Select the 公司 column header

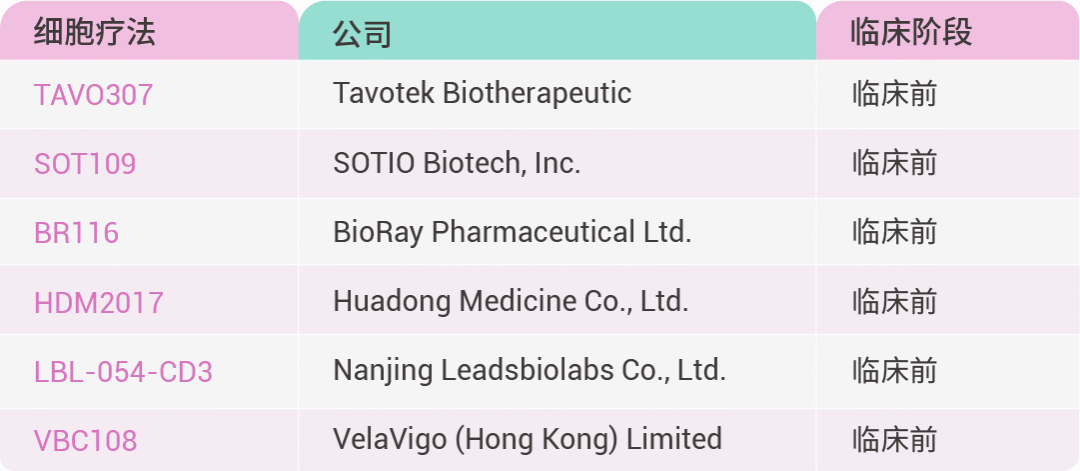pyautogui.click(x=361, y=34)
